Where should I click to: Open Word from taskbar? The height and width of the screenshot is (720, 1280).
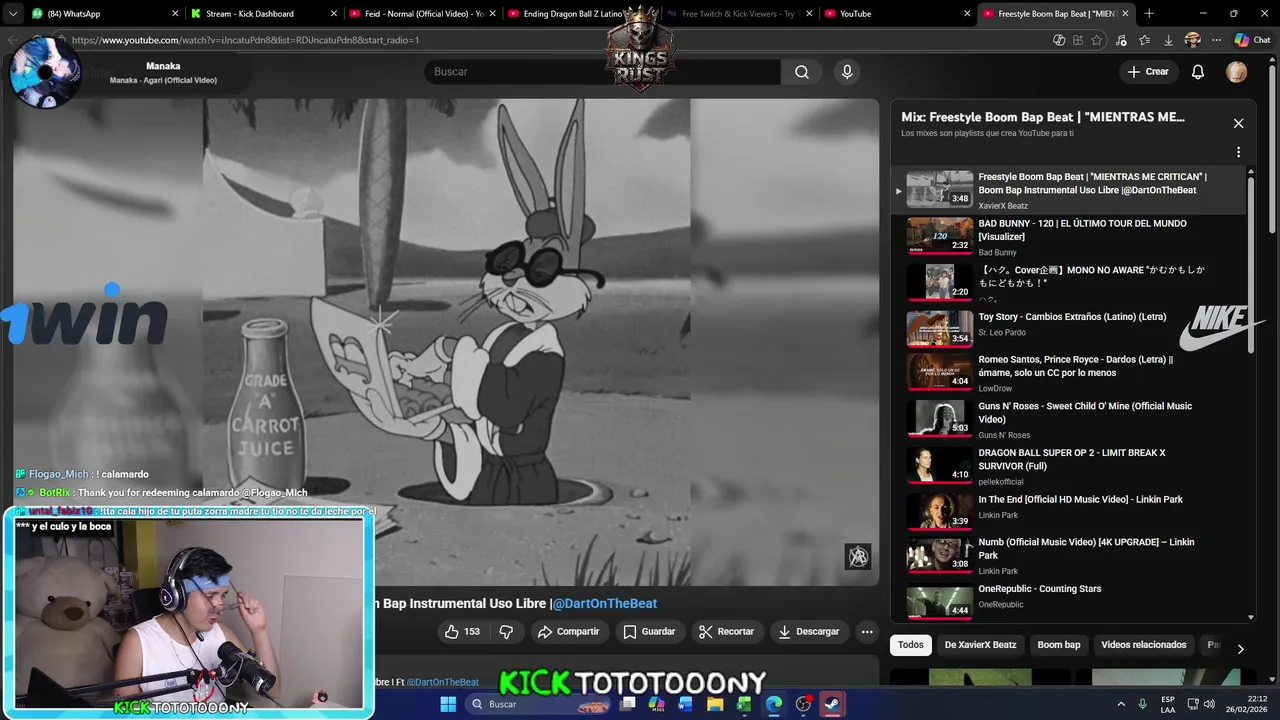(686, 704)
